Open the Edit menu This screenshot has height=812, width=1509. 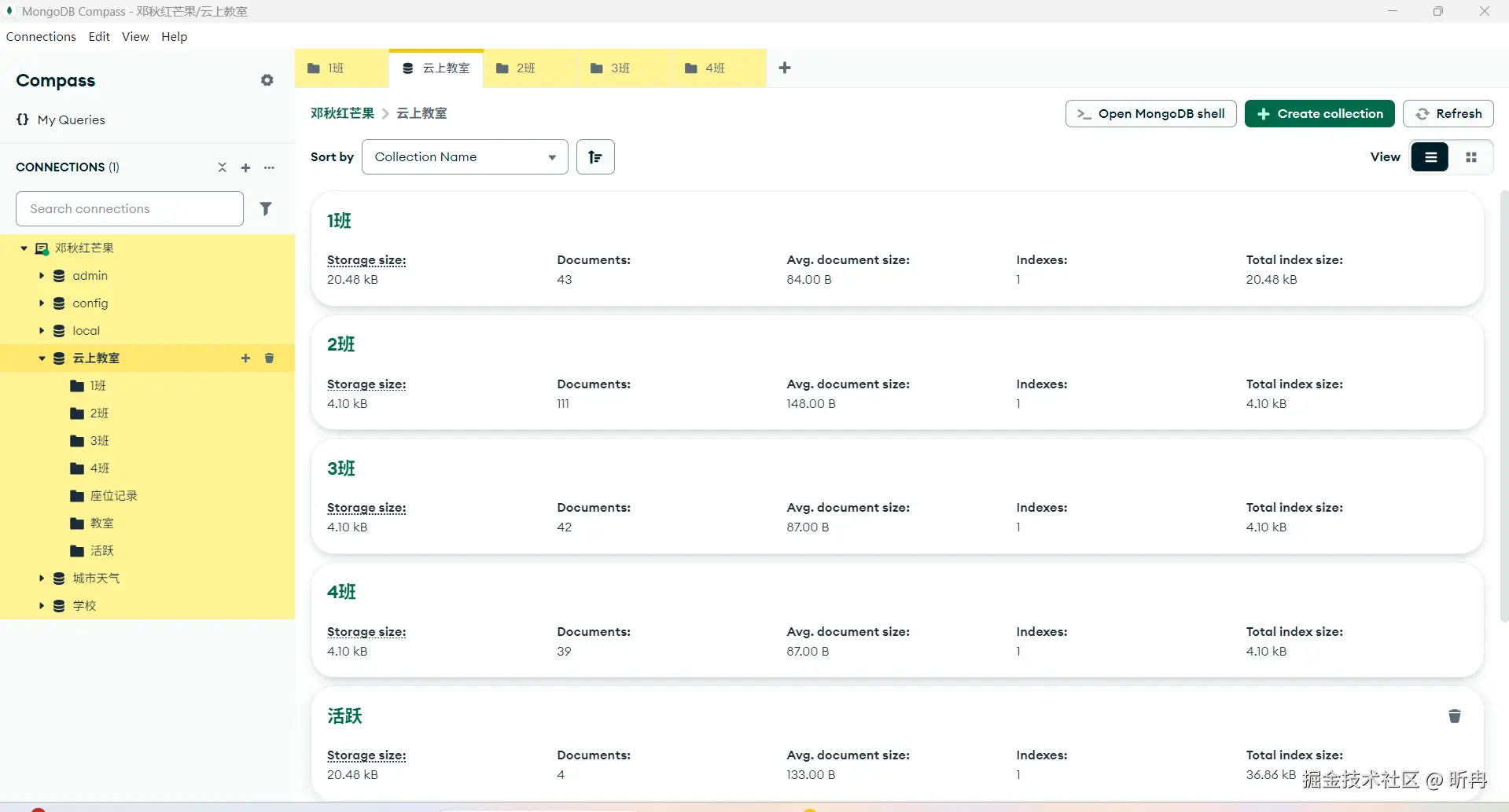pyautogui.click(x=99, y=37)
